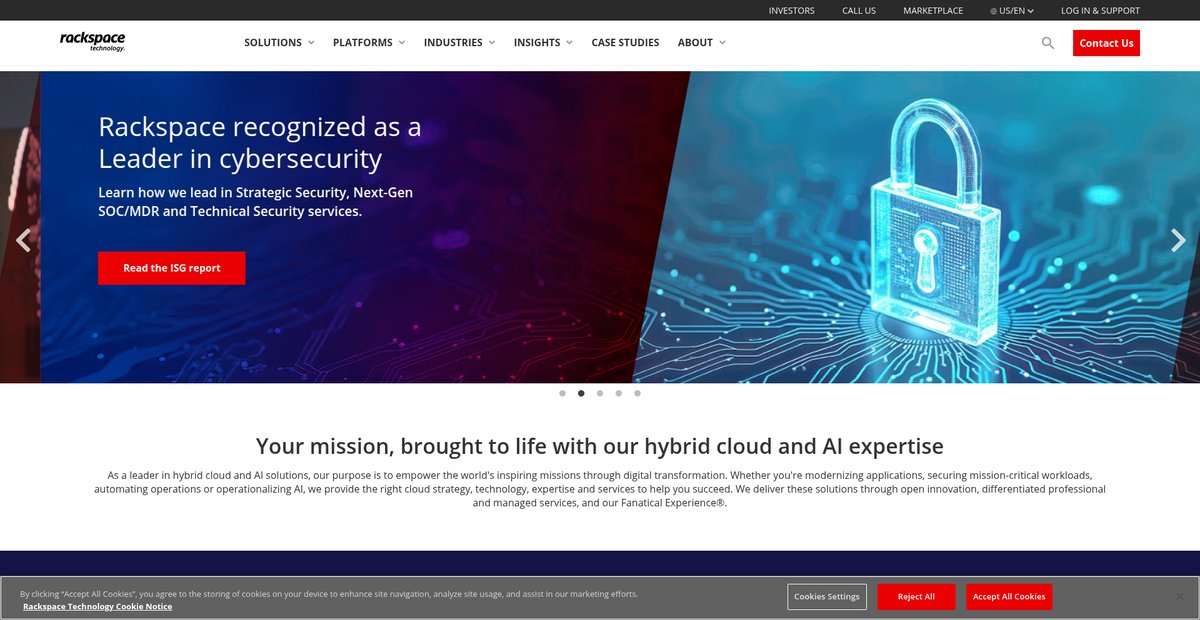Select the fifth carousel dot

pos(638,393)
